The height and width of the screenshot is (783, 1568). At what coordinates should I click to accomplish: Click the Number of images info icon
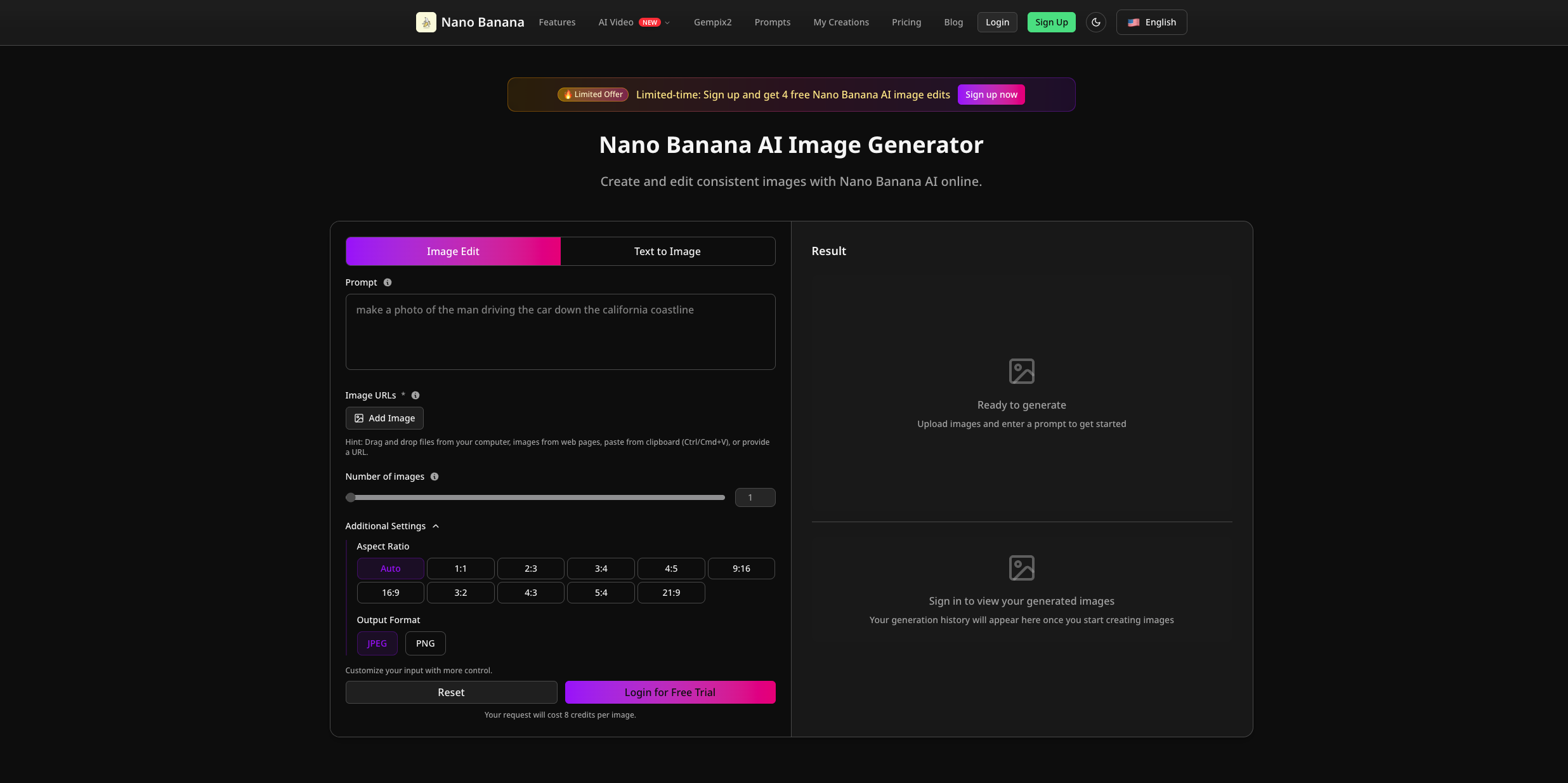pyautogui.click(x=434, y=477)
